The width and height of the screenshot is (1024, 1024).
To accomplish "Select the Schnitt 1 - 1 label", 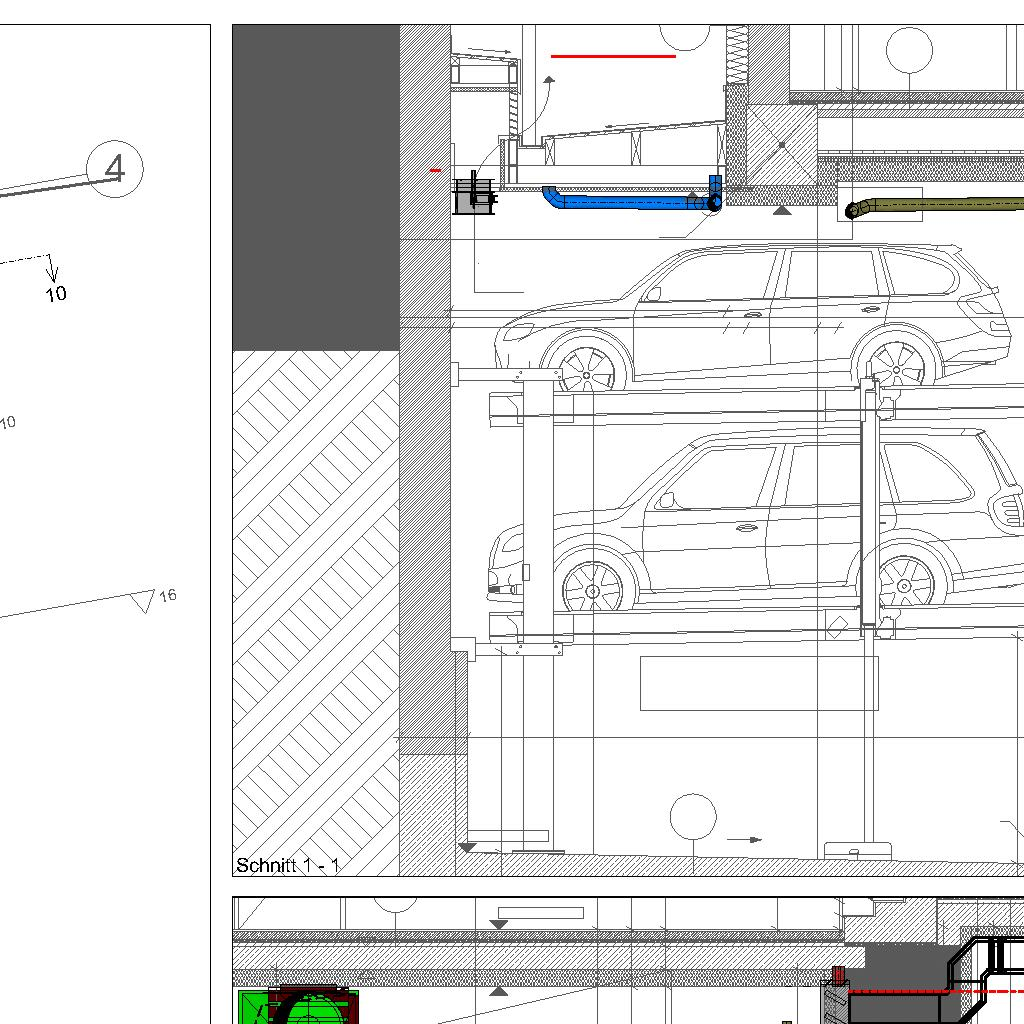I will click(287, 865).
